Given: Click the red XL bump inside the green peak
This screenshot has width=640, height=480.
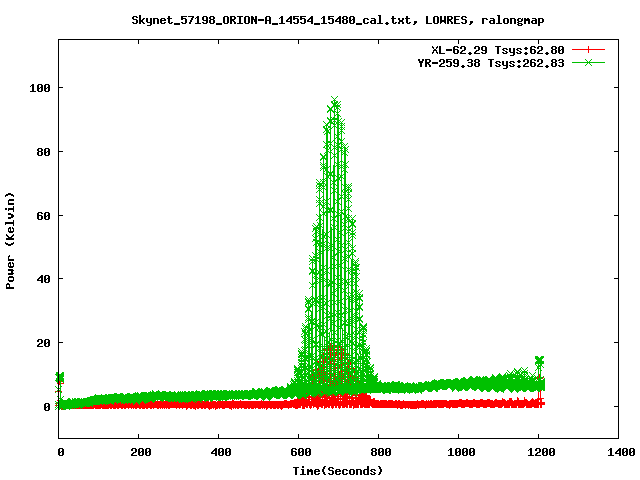Looking at the screenshot, I should click(335, 363).
